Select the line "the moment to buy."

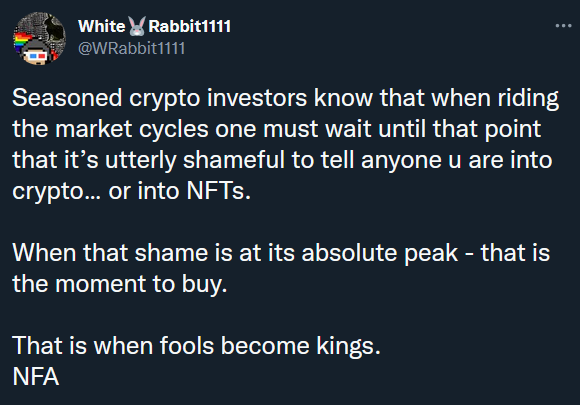point(120,284)
